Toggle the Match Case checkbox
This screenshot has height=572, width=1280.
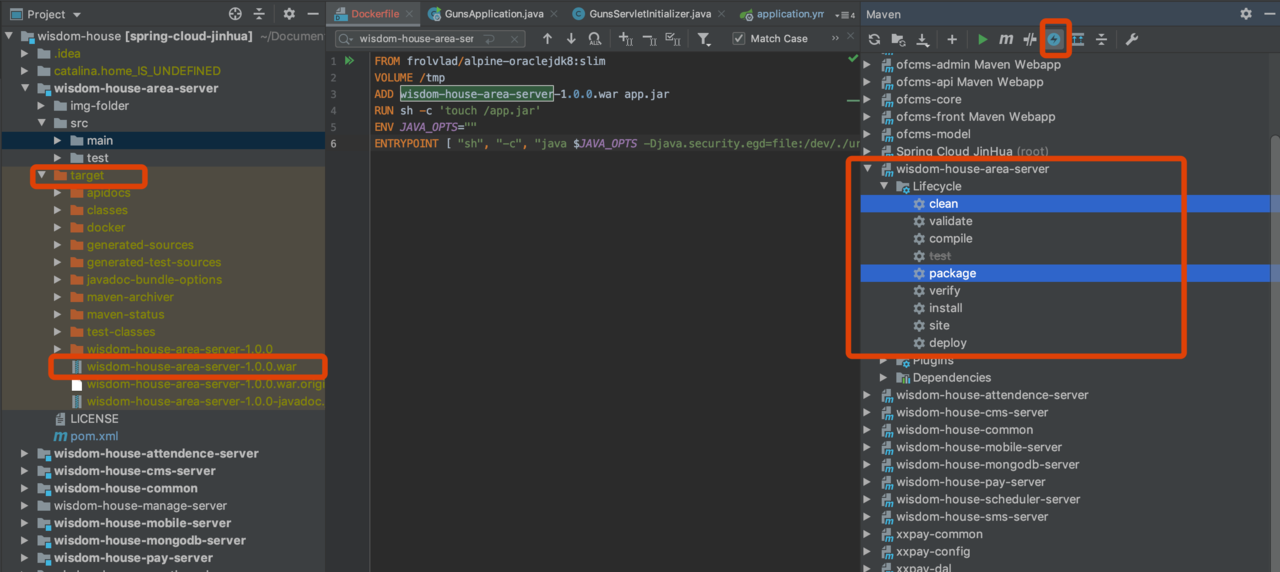click(739, 39)
